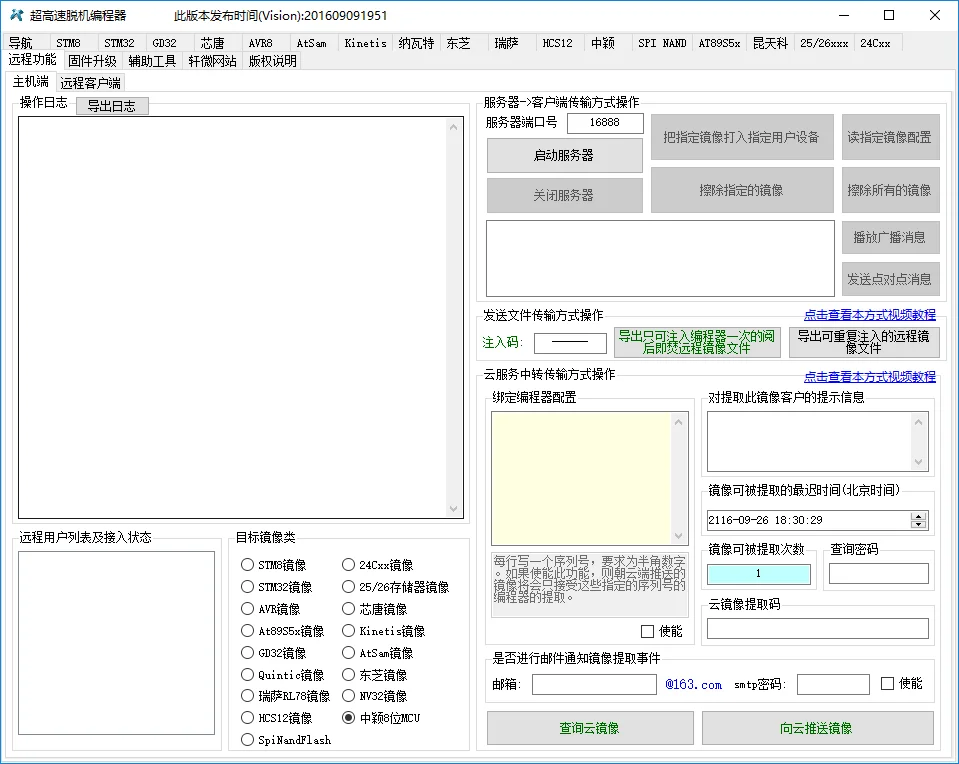Go to the 辅助工具 tab

pyautogui.click(x=152, y=61)
